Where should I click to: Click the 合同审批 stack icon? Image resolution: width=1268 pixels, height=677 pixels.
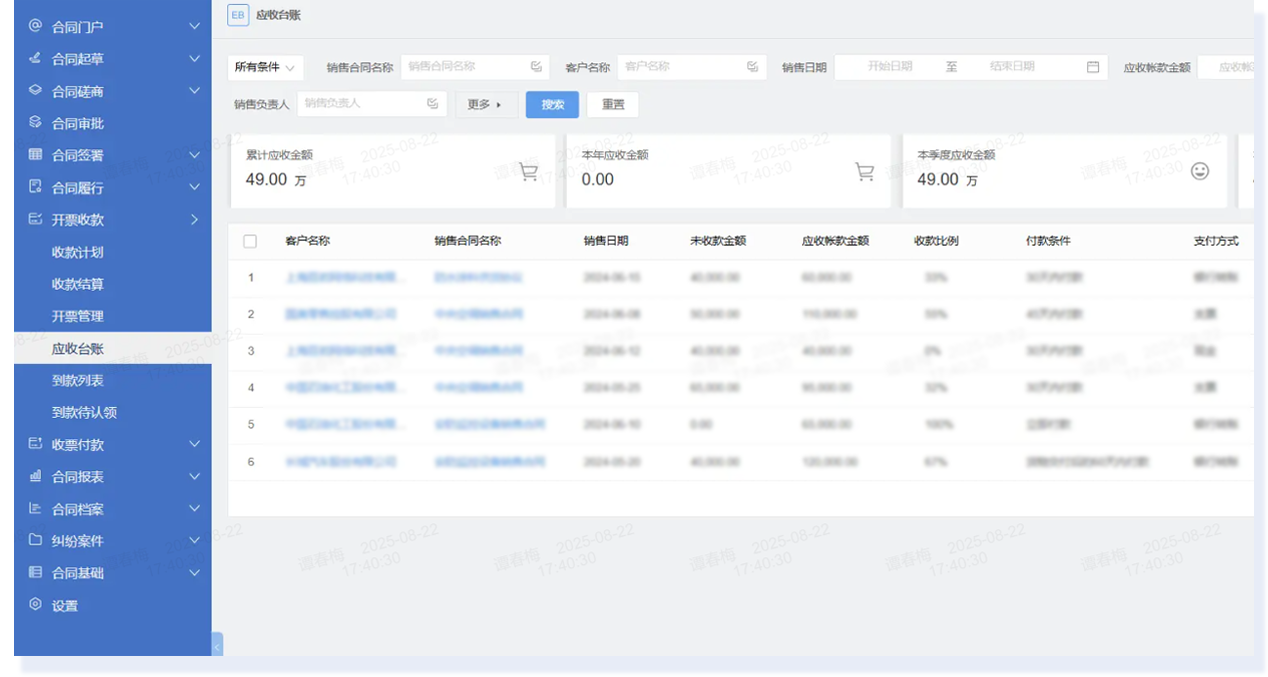(x=35, y=123)
